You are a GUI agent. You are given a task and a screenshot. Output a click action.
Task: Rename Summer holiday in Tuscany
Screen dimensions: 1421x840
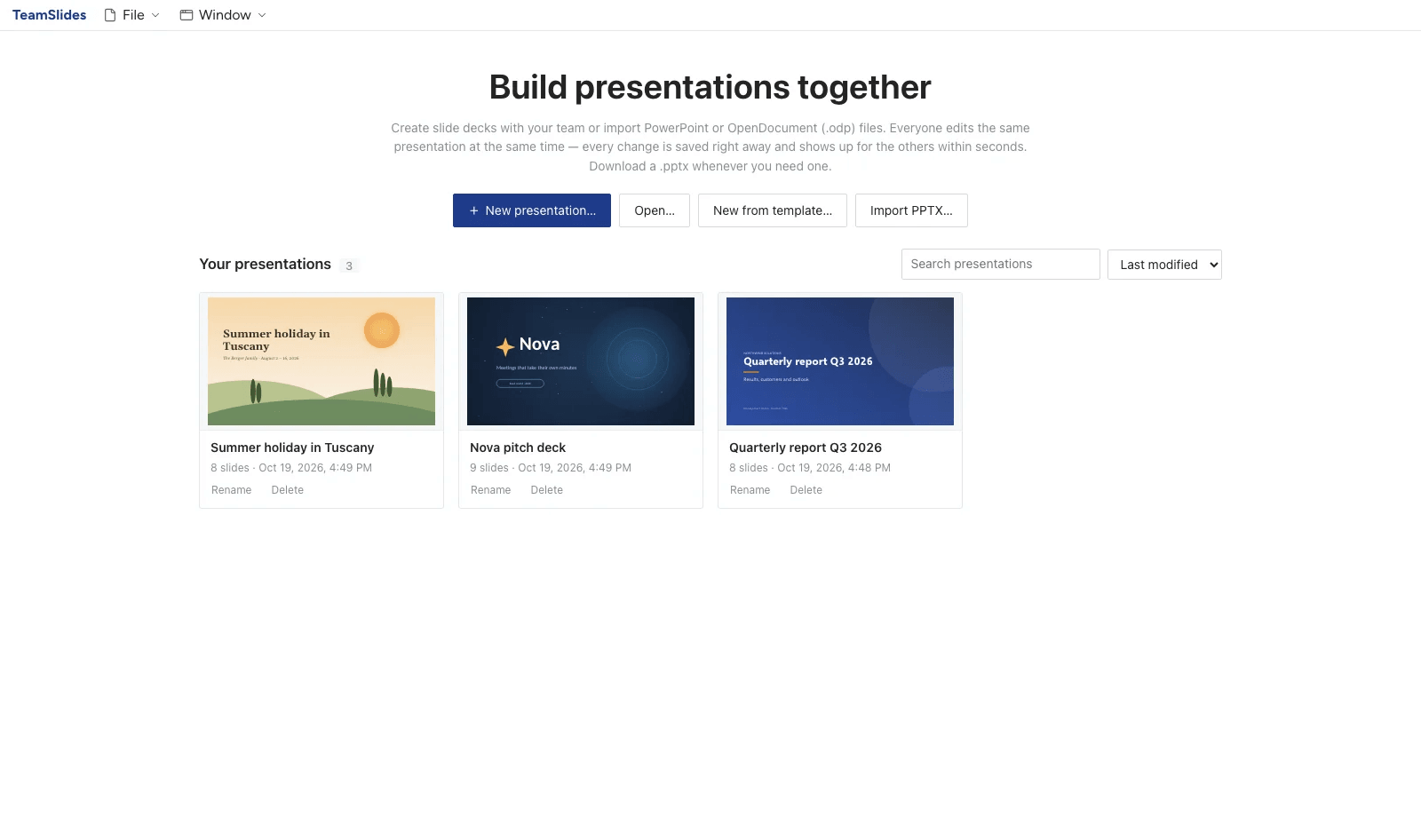(x=232, y=490)
